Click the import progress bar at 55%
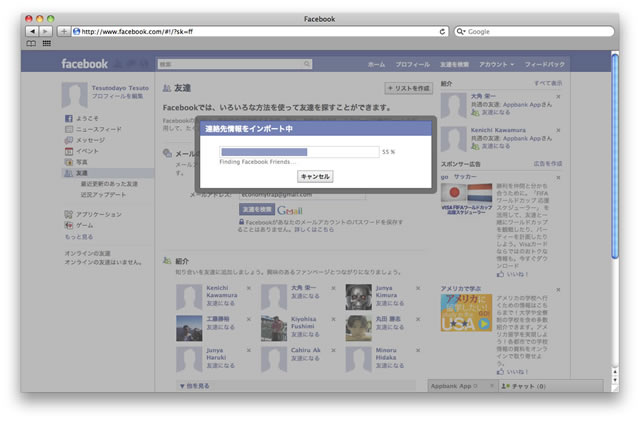Screen dimensions: 640x421 299,152
